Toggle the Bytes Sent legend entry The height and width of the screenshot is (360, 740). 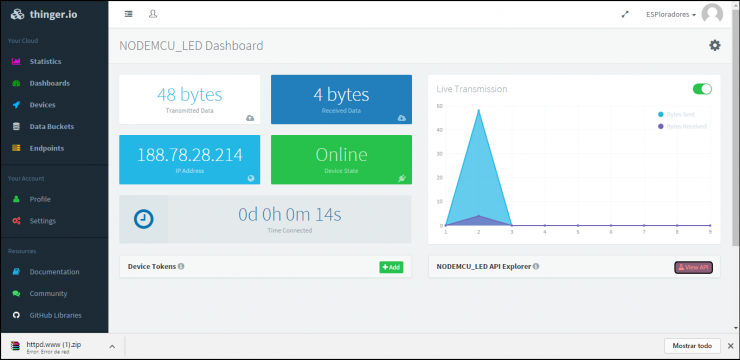(x=676, y=115)
